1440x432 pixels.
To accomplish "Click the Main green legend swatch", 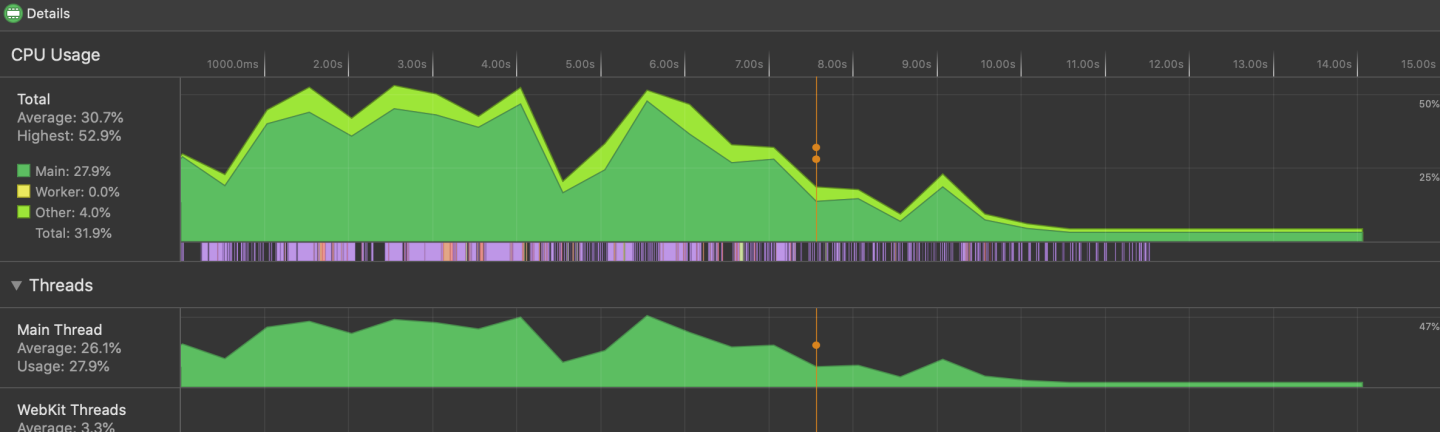I will 24,171.
